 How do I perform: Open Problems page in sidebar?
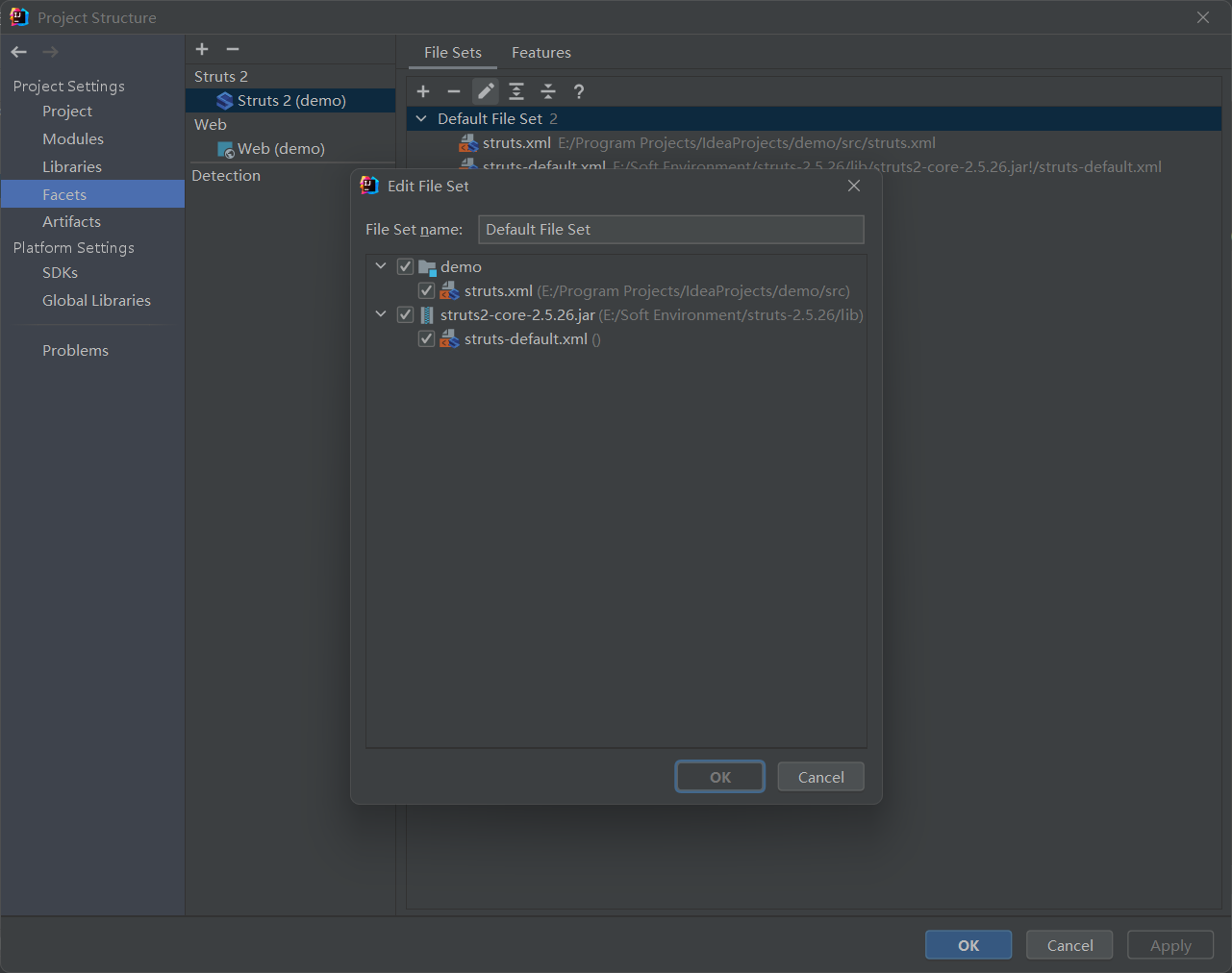tap(75, 351)
